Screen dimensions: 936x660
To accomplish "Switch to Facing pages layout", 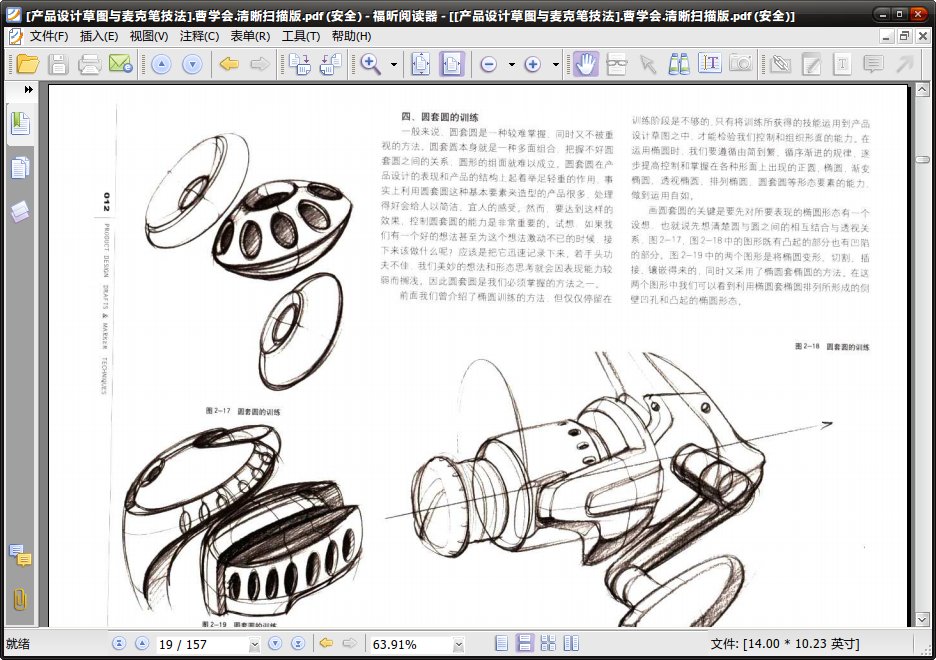I will tap(548, 643).
